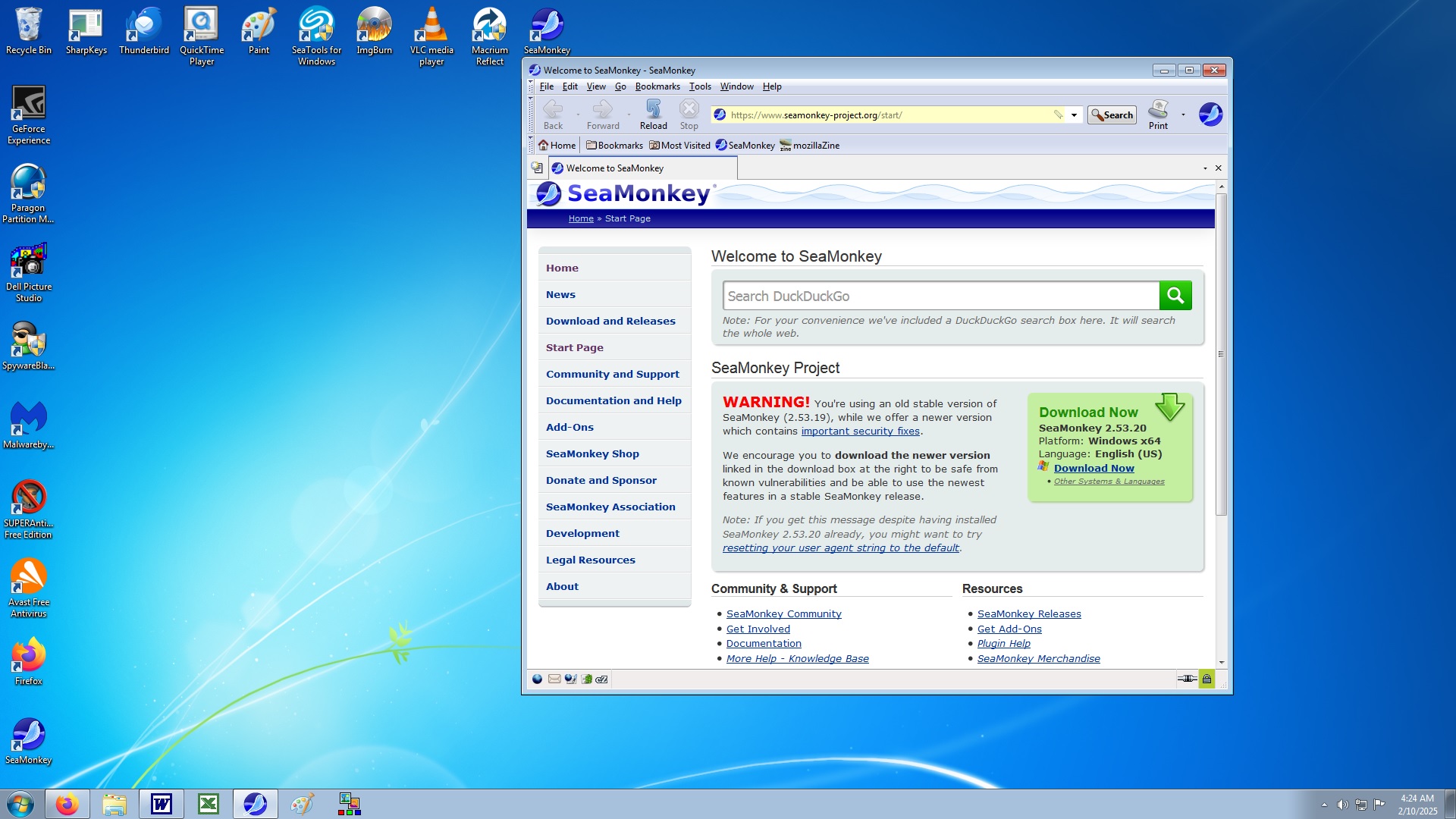Click the Home breadcrumb link
1456x819 pixels.
point(581,218)
